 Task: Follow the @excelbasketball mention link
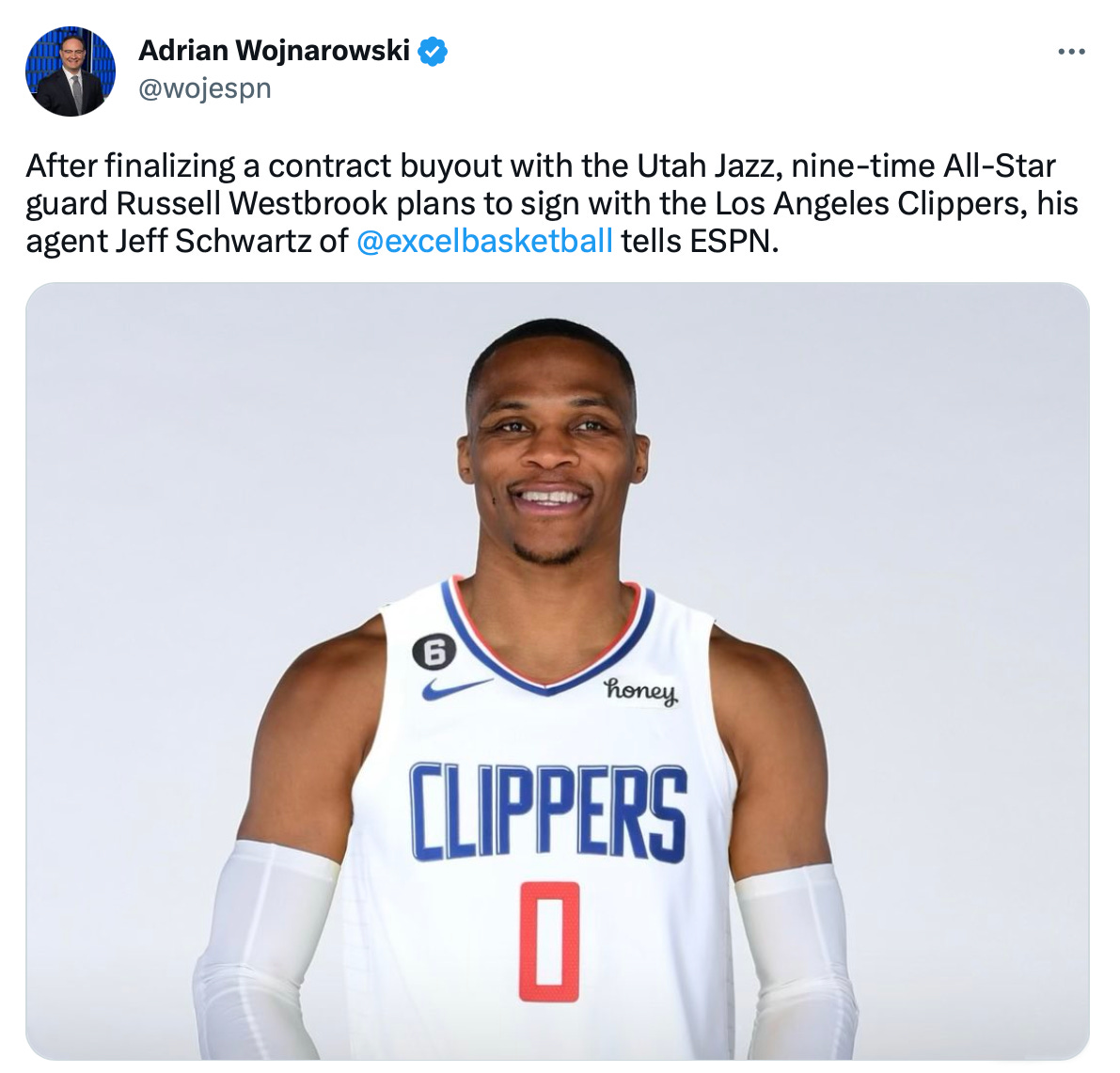pos(484,241)
